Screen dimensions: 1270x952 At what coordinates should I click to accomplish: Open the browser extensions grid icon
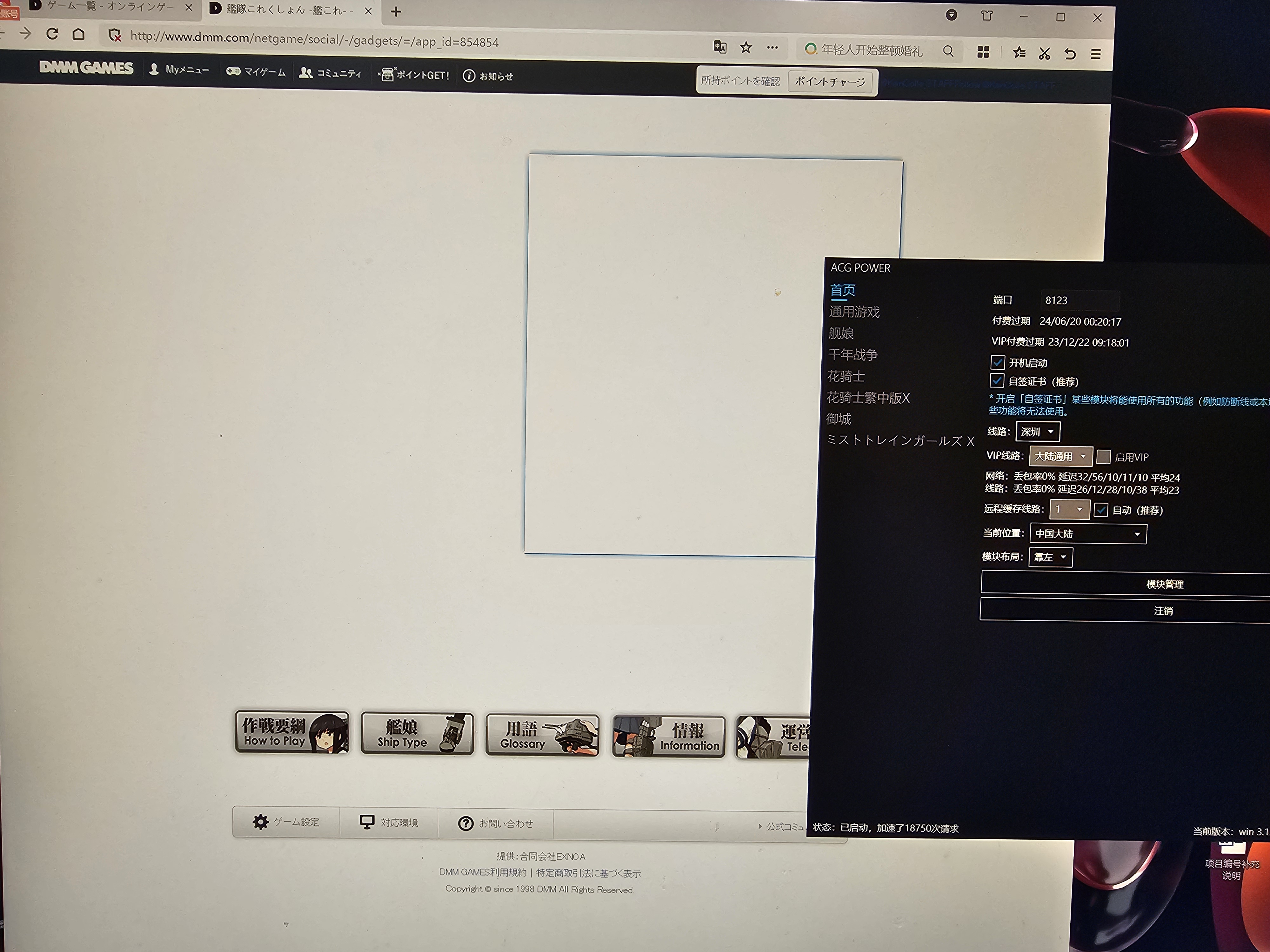tap(983, 52)
